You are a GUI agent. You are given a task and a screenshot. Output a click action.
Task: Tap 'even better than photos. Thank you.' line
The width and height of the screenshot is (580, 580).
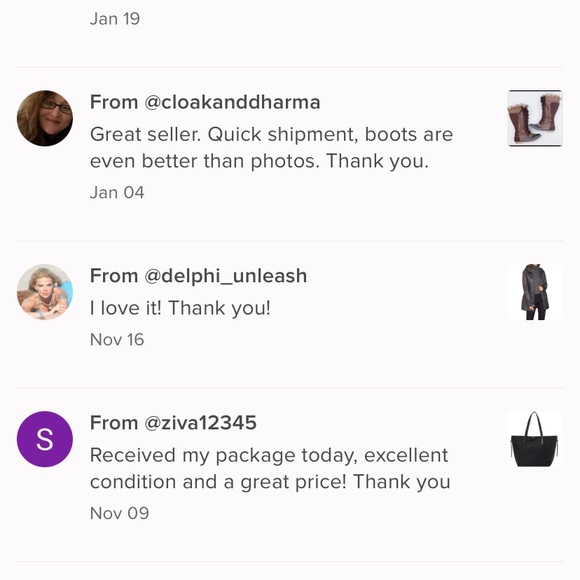(259, 161)
